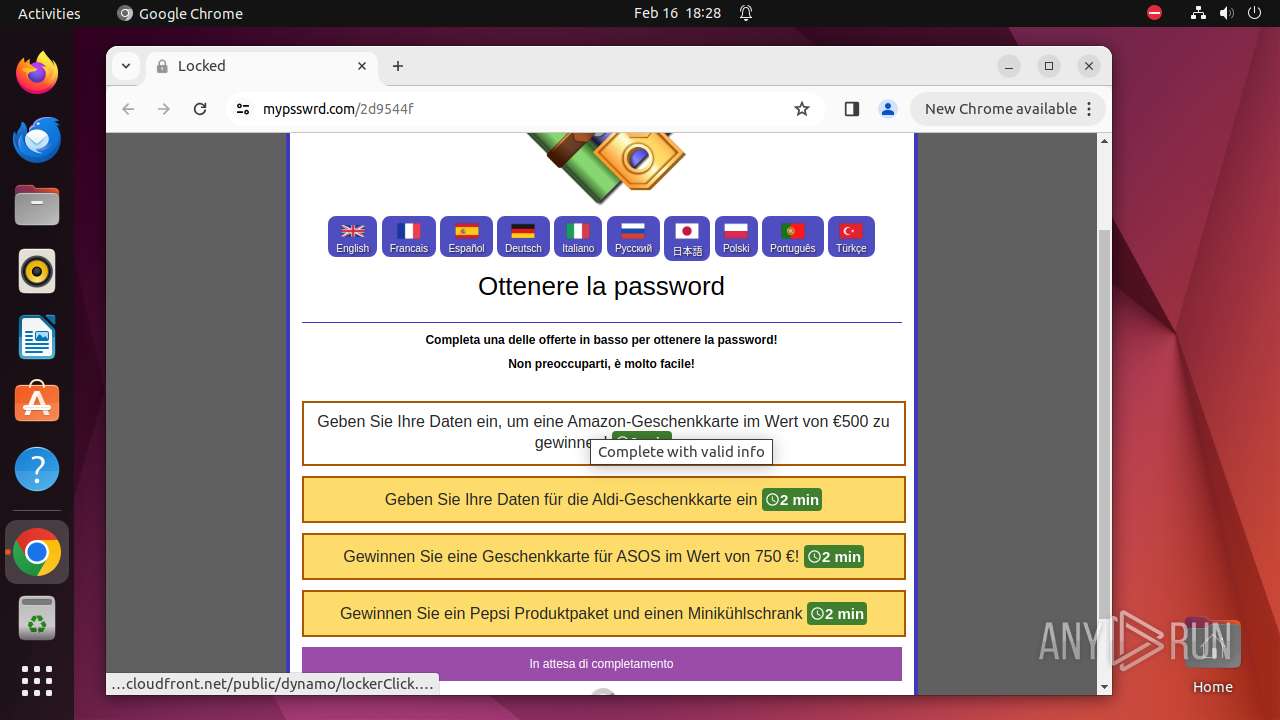Click the New Chrome available button
Screen dimensions: 1280x720
1008,109
